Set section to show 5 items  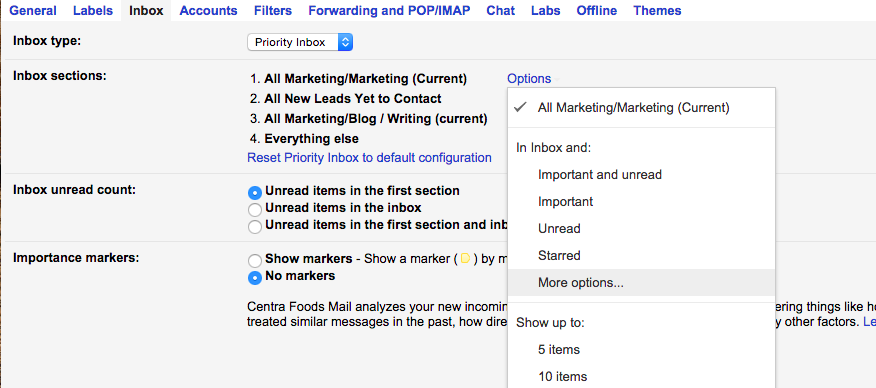point(641,349)
